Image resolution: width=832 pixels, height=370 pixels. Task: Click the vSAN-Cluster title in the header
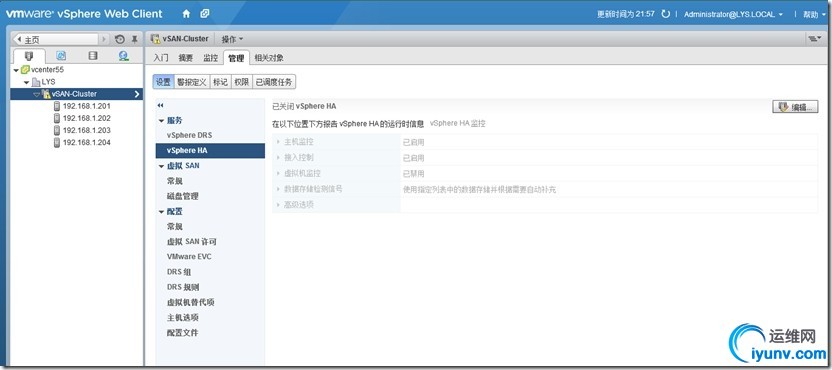186,39
